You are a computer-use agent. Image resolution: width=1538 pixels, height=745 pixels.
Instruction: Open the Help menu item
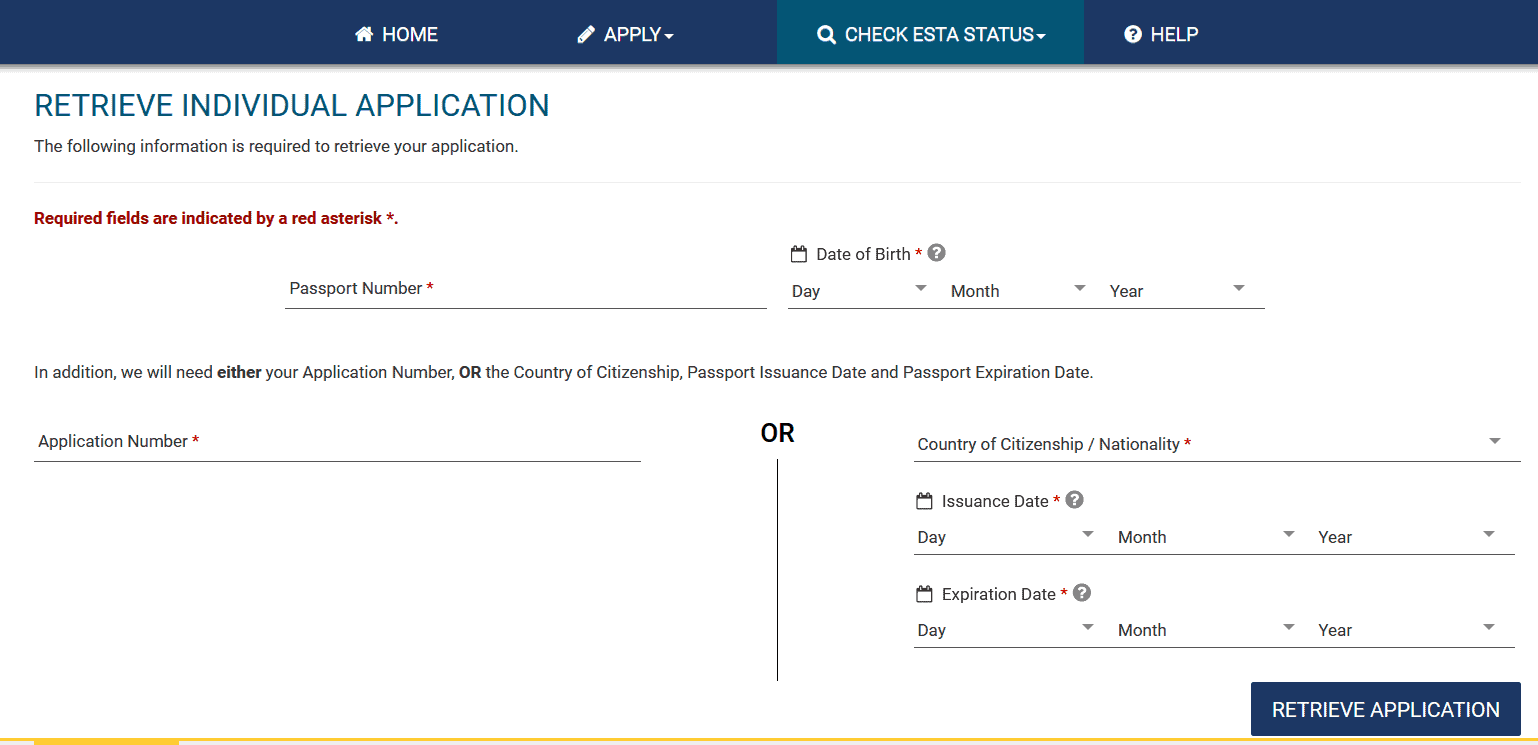coord(1161,35)
